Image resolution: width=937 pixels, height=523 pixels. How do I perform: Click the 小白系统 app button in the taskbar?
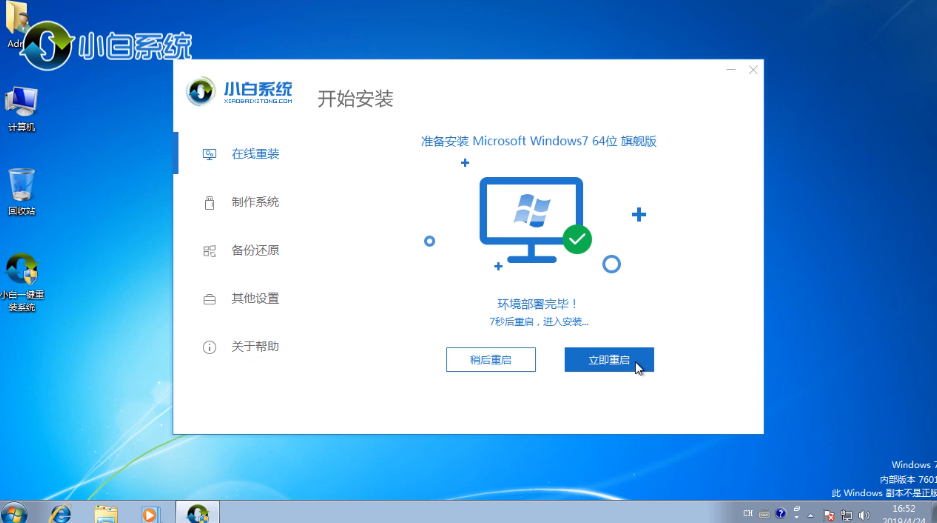[197, 513]
